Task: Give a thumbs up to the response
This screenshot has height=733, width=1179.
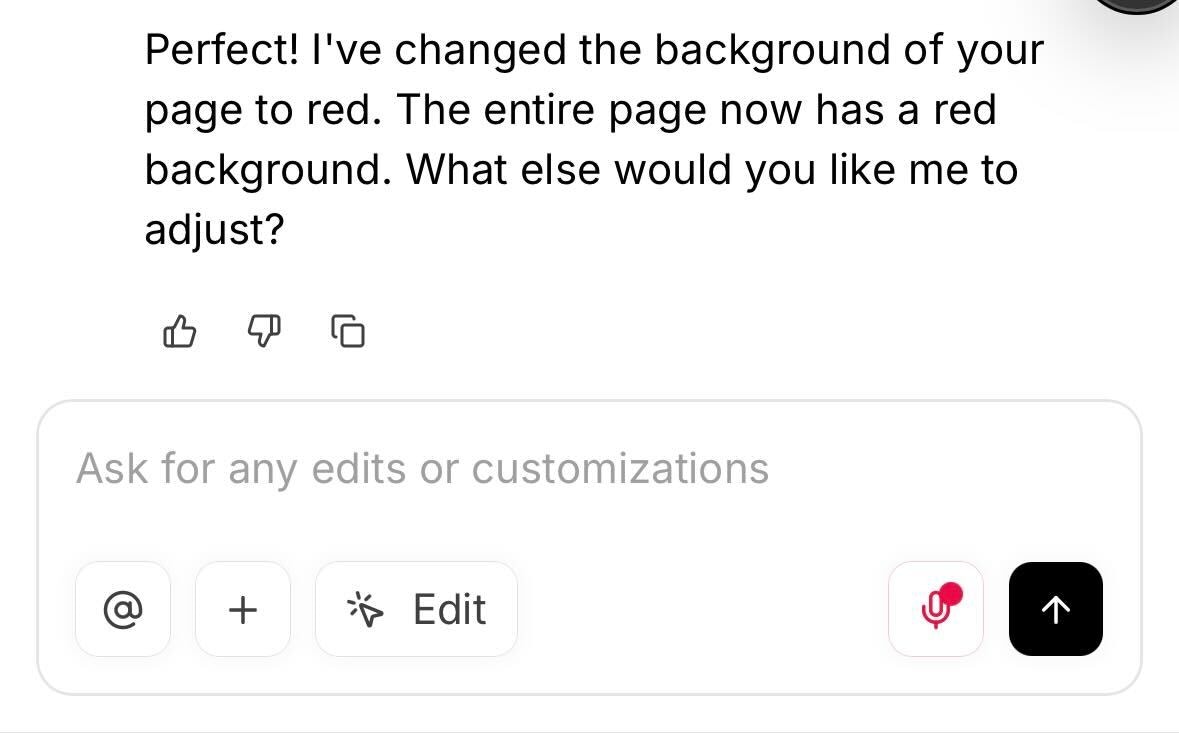Action: [180, 332]
